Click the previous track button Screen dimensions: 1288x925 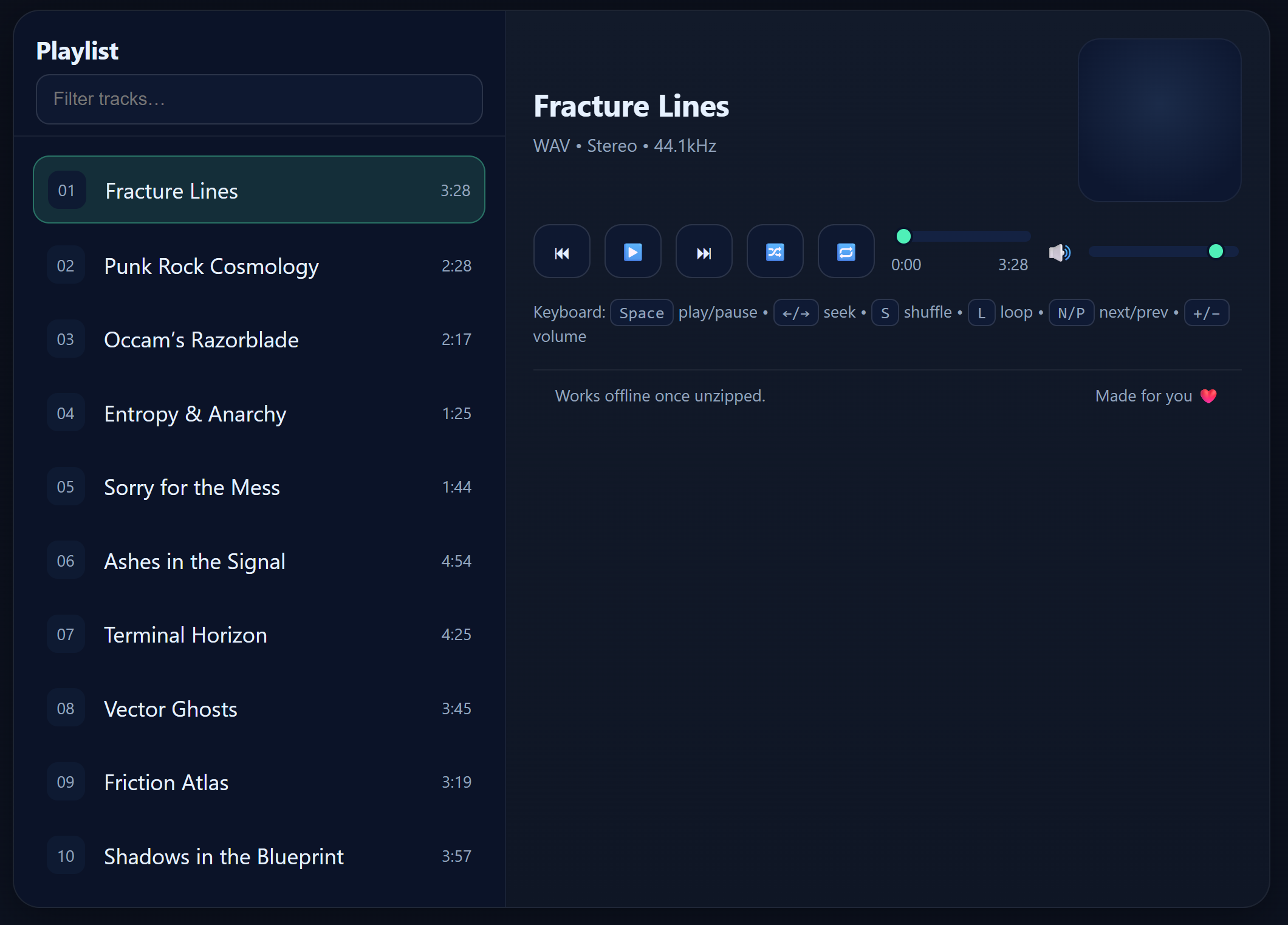[x=561, y=252]
